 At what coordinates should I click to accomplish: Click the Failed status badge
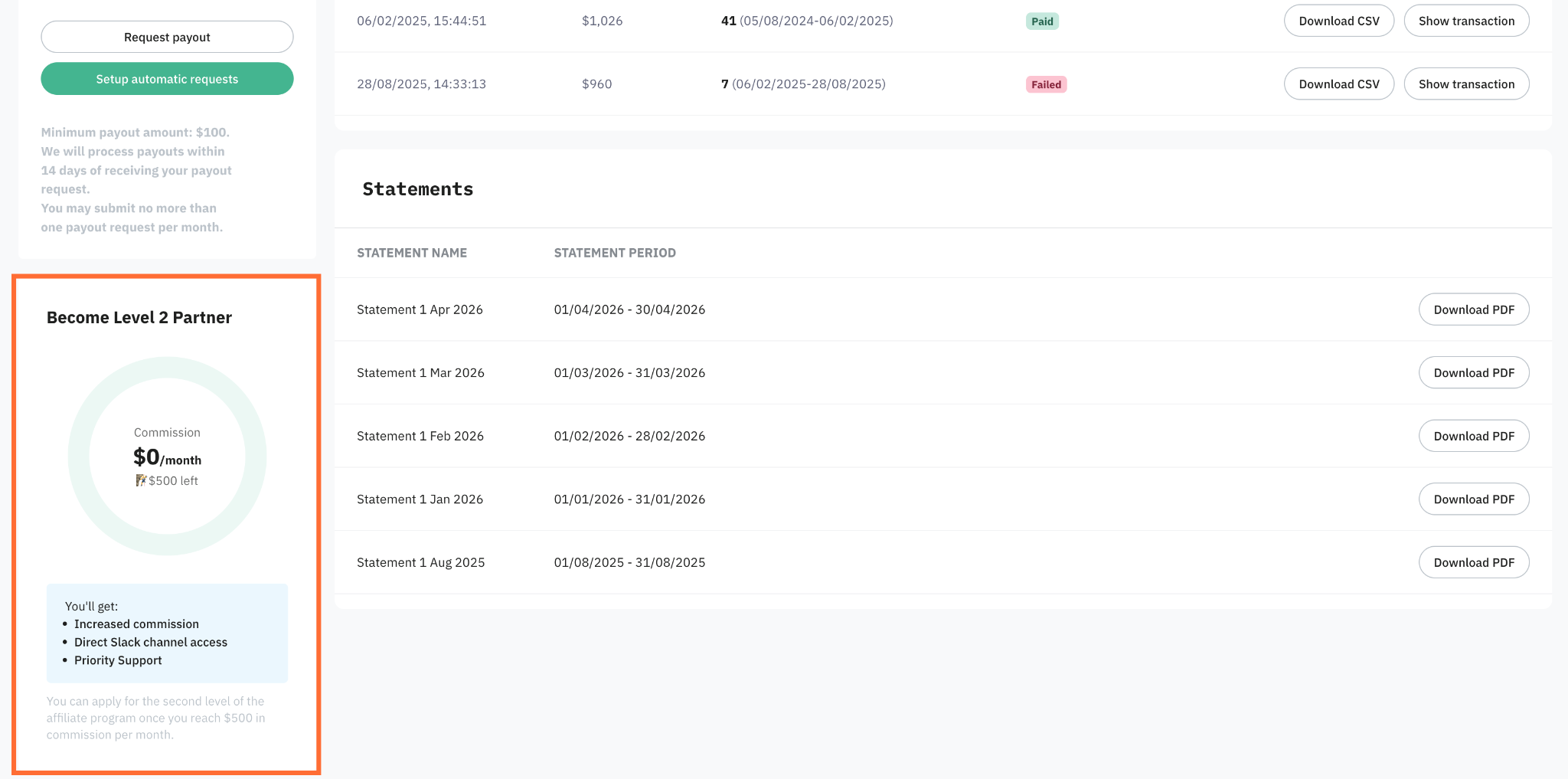(1046, 84)
